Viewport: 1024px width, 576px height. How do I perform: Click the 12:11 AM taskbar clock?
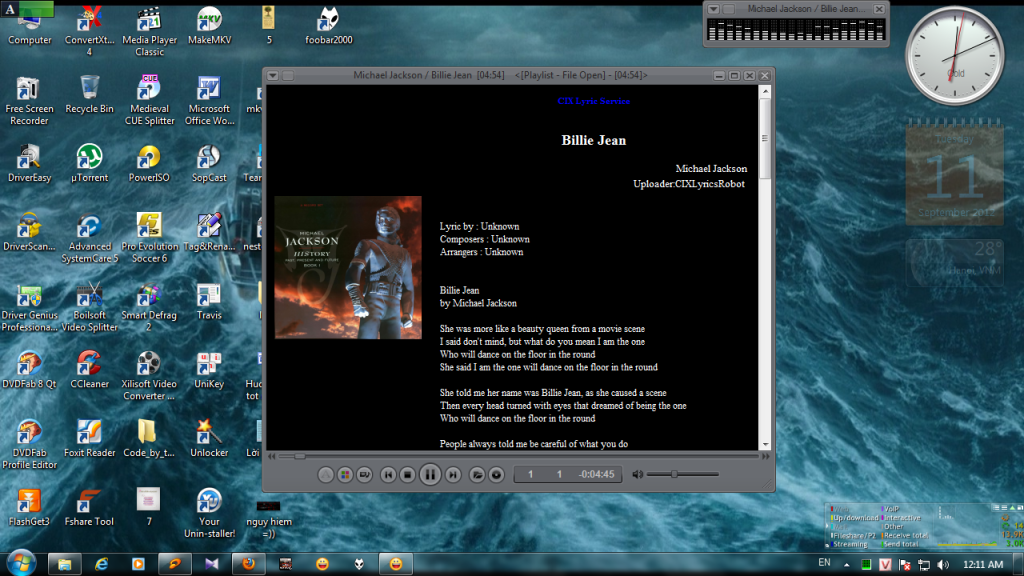click(x=983, y=564)
